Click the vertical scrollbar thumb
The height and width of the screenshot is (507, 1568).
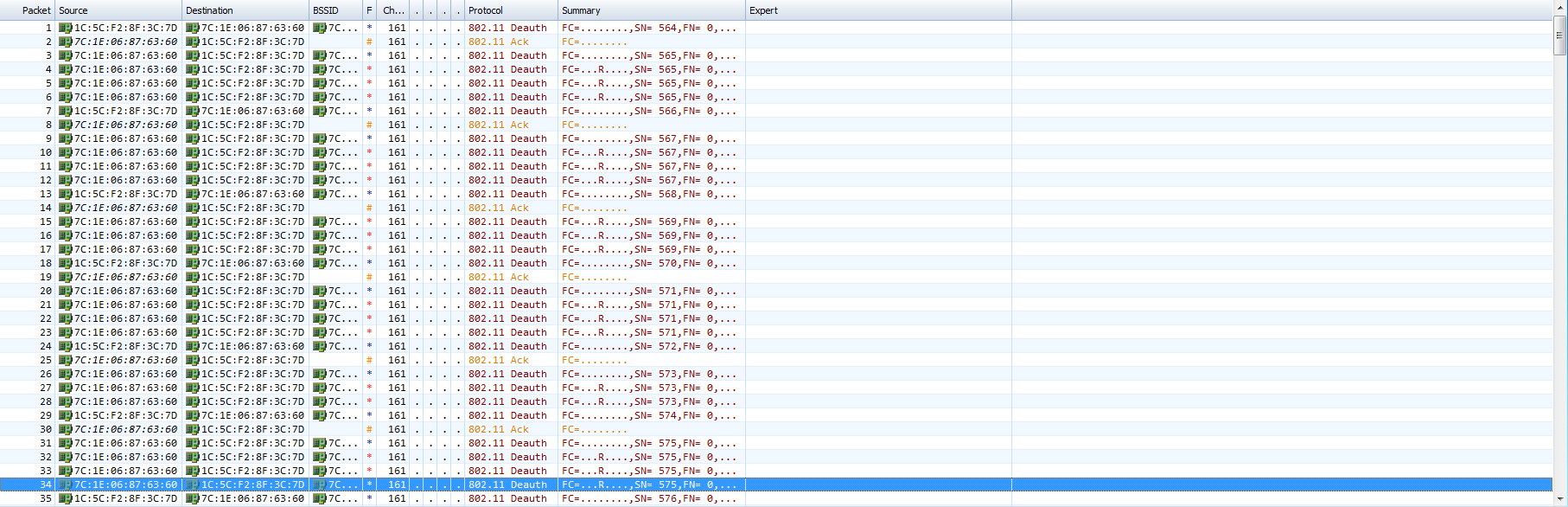click(x=1560, y=35)
